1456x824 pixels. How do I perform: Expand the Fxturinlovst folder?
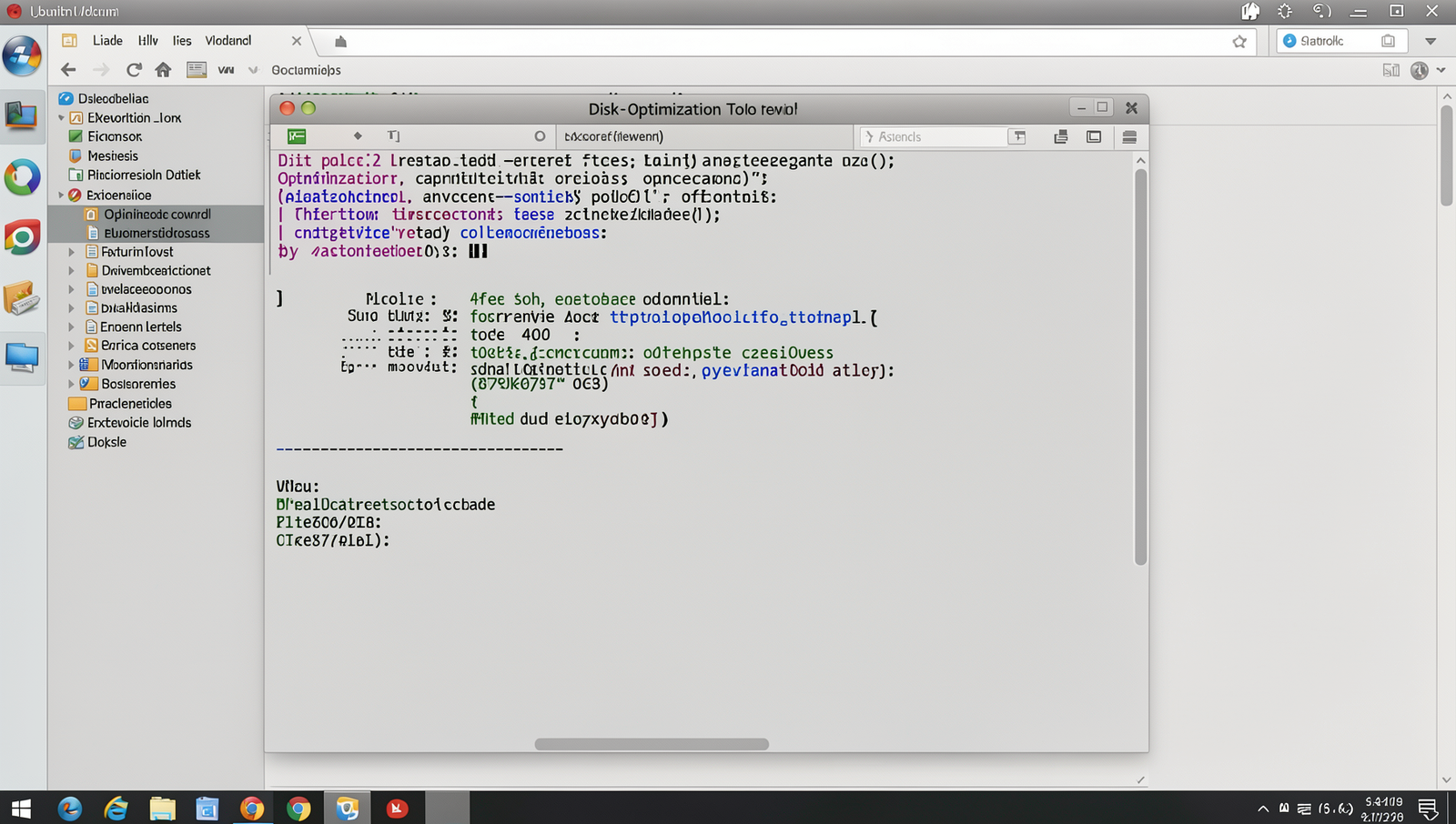tap(72, 252)
